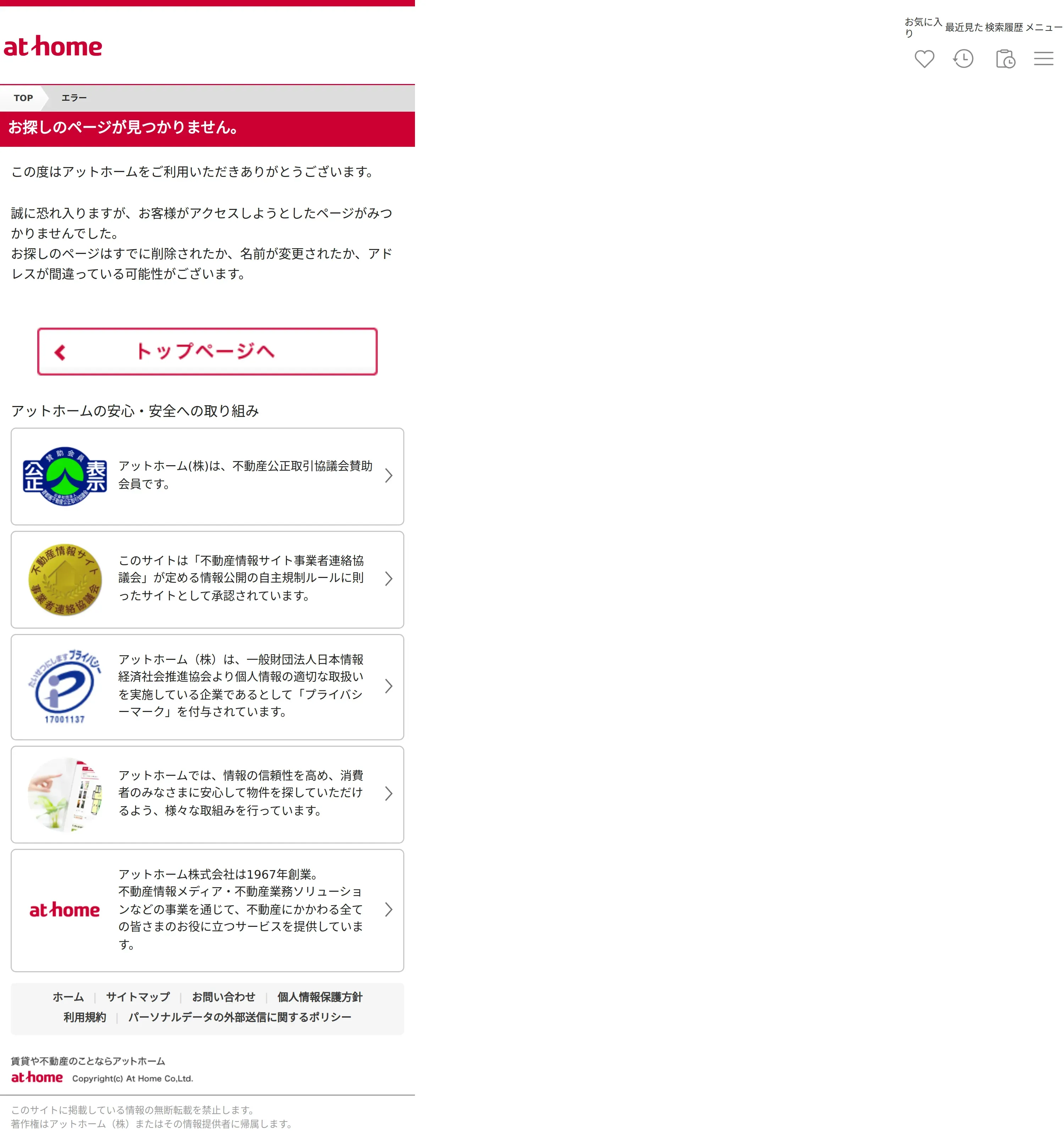Open favorites via heart icon
The image size is (1064, 1135).
click(x=924, y=59)
